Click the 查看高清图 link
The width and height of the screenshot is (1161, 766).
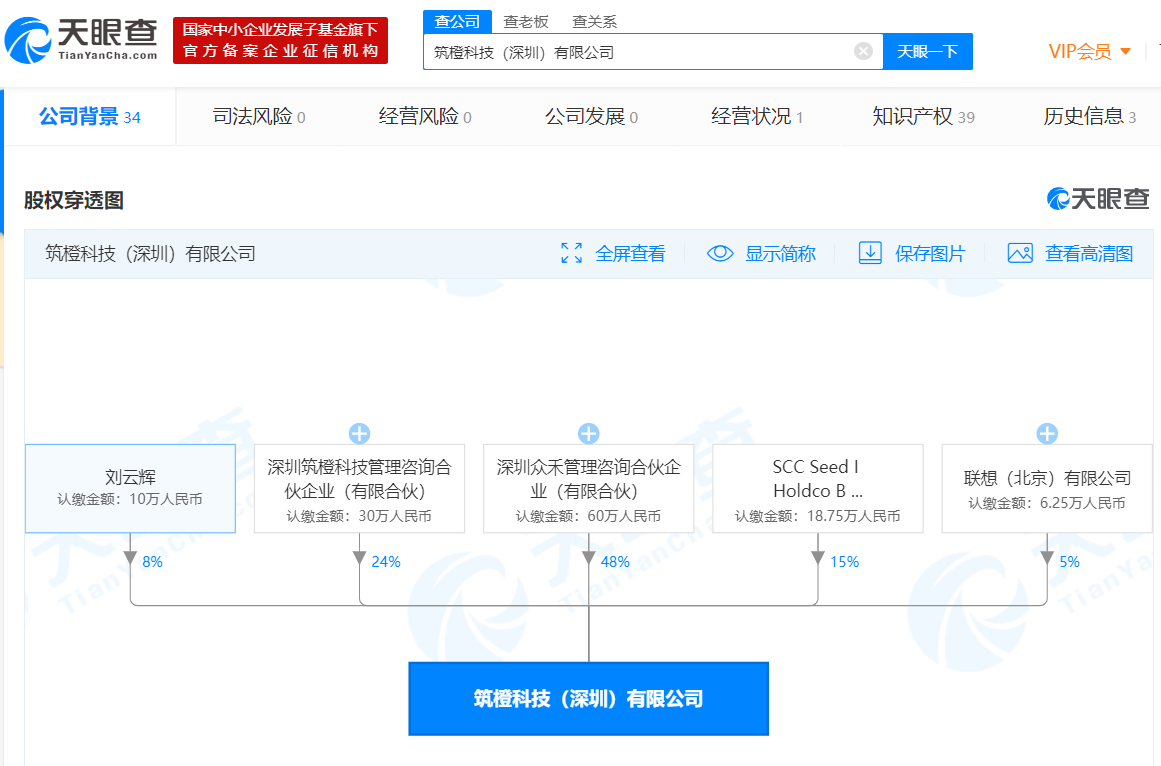click(x=1089, y=254)
